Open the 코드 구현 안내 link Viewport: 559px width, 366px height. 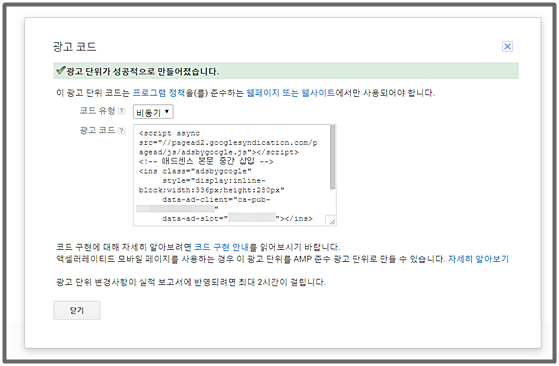coord(221,247)
